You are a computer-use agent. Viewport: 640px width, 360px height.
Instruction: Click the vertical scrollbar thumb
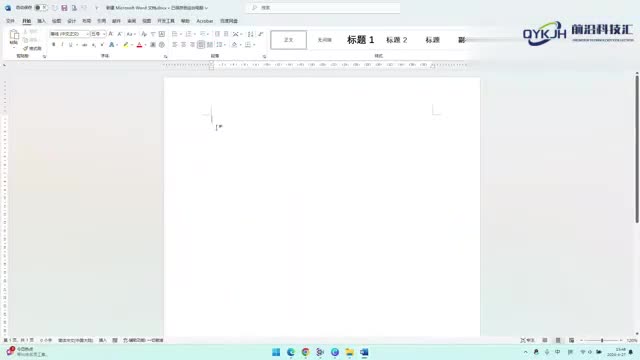pyautogui.click(x=637, y=148)
